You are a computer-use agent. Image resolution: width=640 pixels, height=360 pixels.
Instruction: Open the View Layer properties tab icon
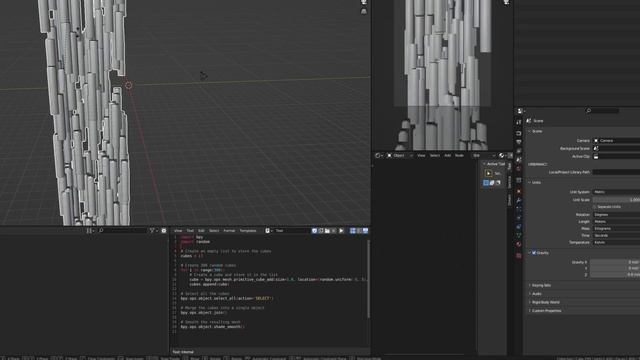(x=519, y=151)
